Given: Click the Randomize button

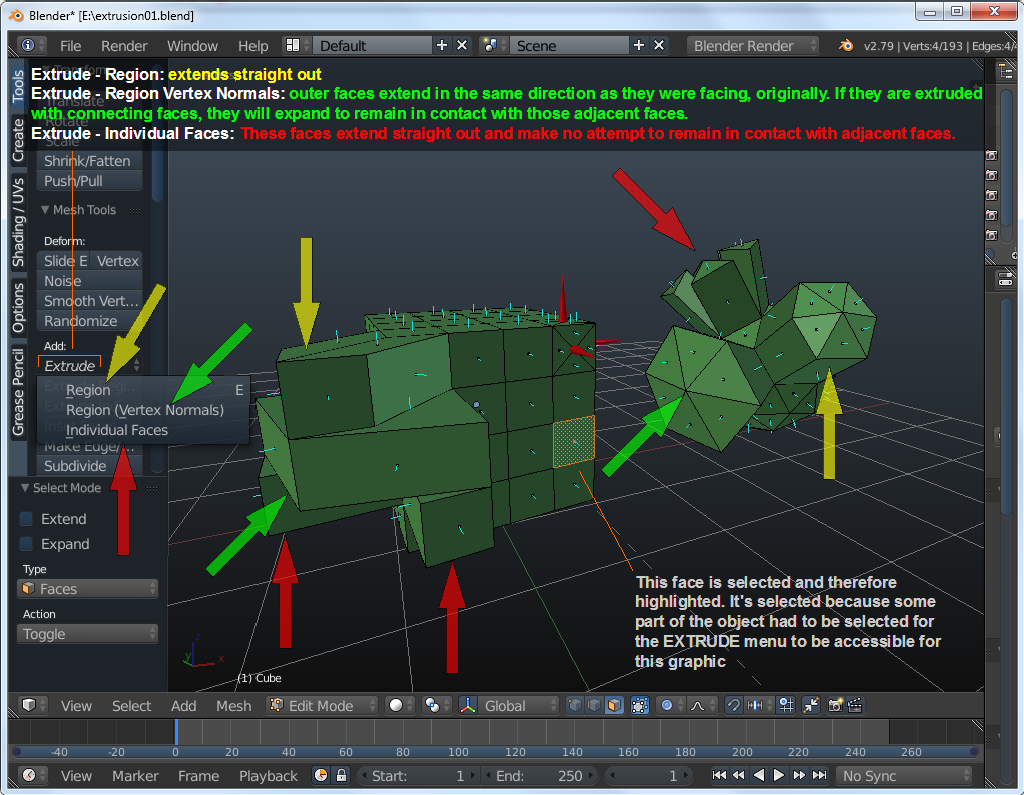Looking at the screenshot, I should [x=90, y=321].
